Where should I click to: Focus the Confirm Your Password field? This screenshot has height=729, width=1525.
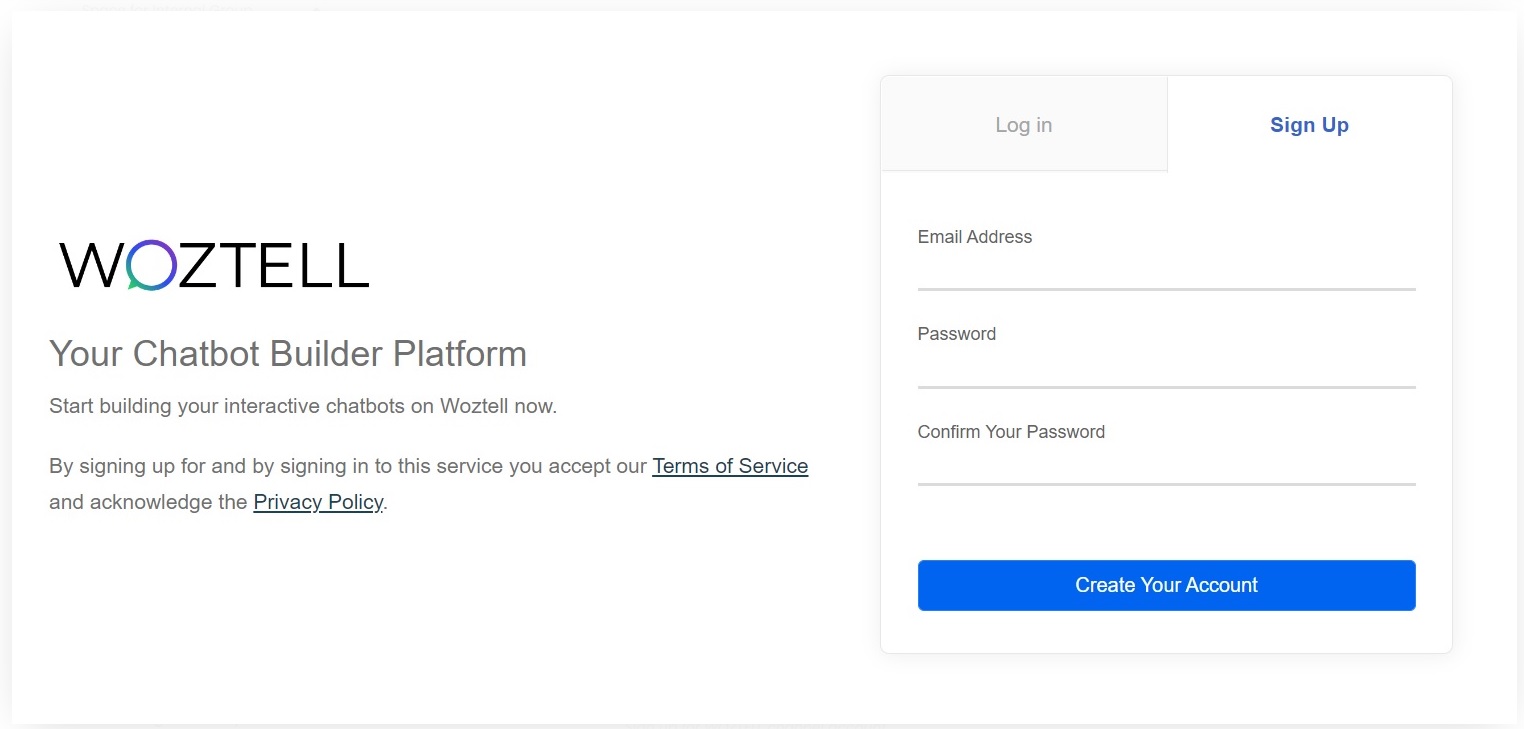click(1166, 466)
